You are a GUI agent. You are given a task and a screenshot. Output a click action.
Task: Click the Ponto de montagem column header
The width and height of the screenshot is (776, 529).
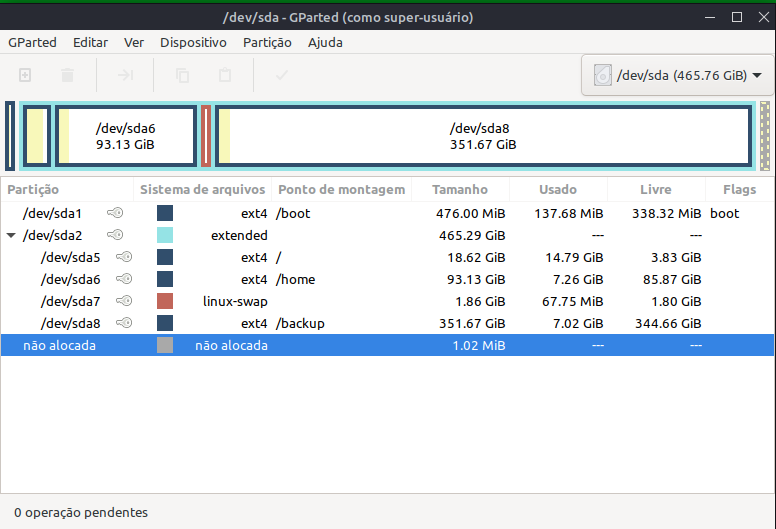[x=341, y=190]
